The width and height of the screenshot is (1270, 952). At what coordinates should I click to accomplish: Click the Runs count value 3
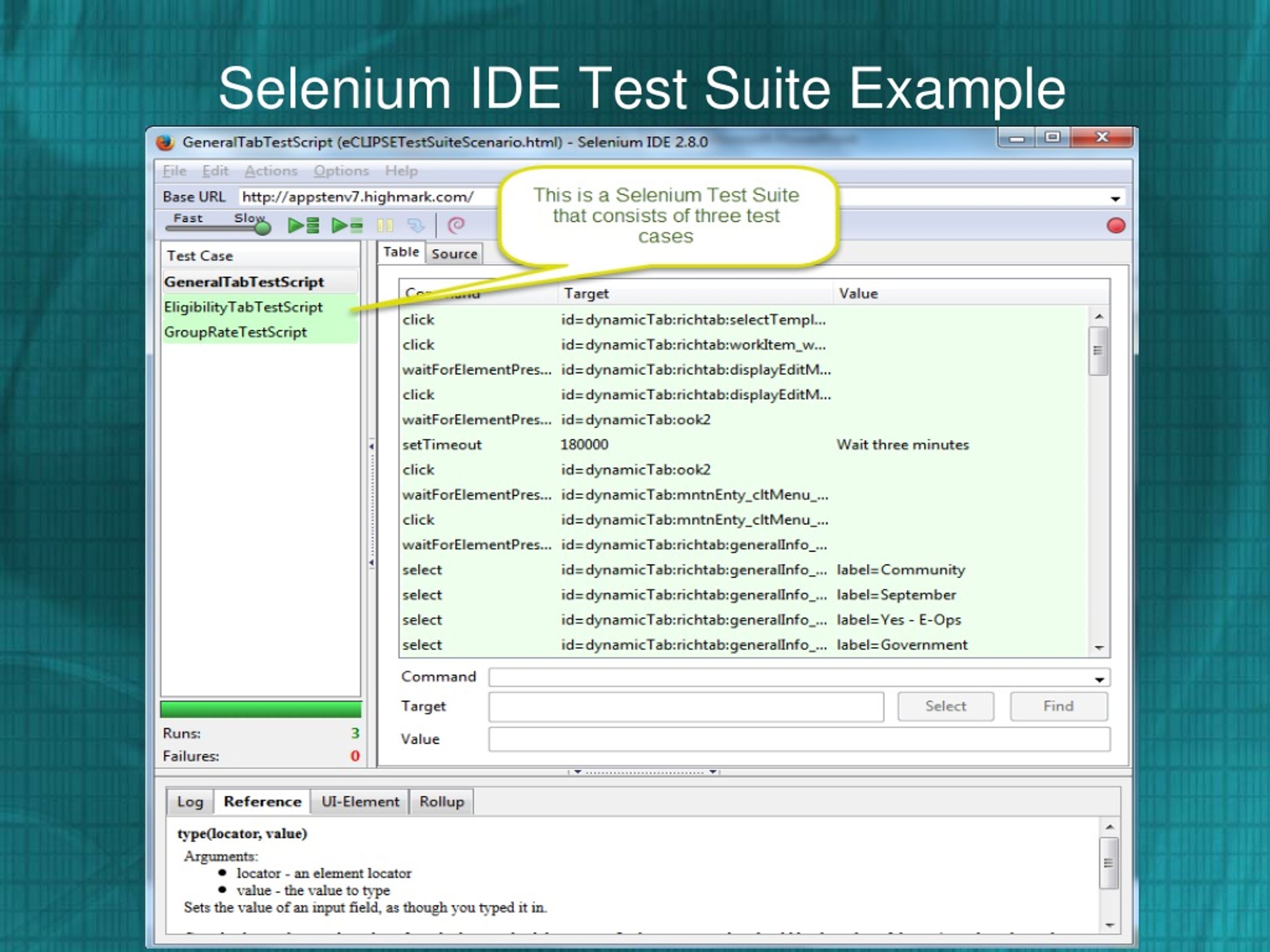point(355,733)
